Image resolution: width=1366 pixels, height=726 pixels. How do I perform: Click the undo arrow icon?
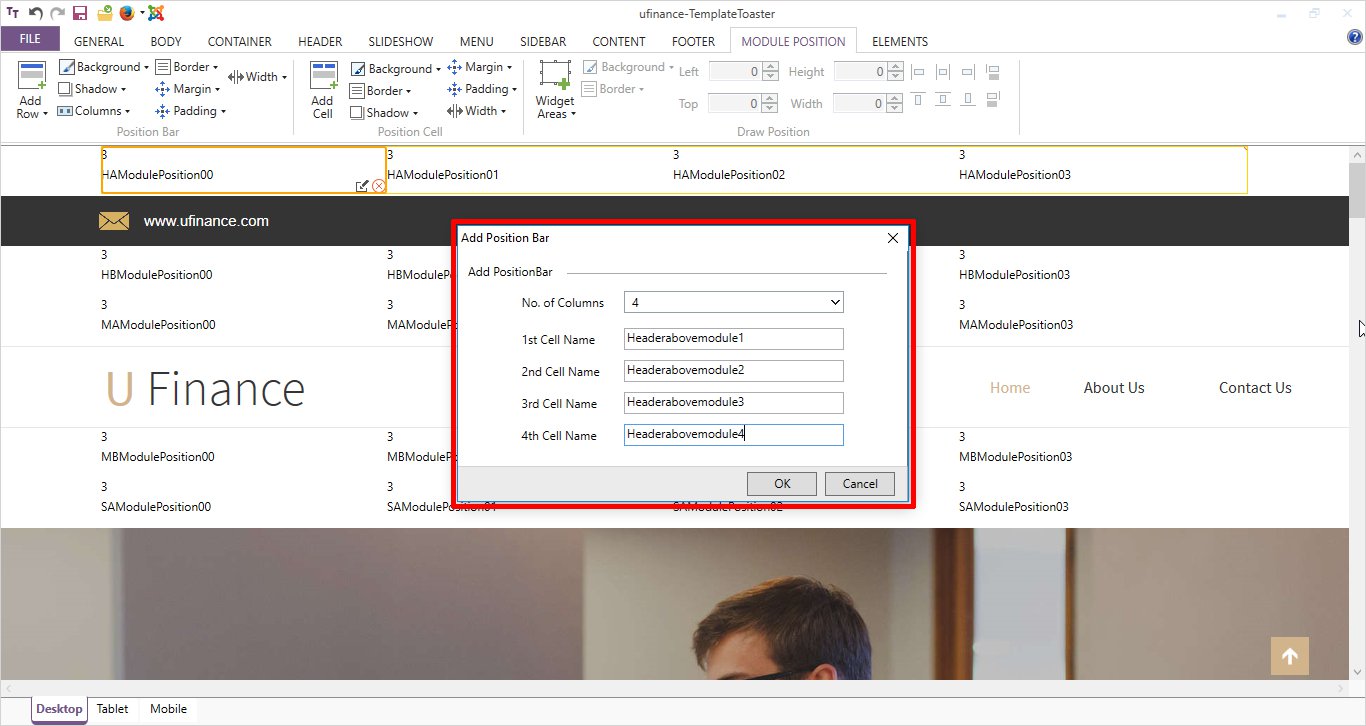[x=35, y=13]
